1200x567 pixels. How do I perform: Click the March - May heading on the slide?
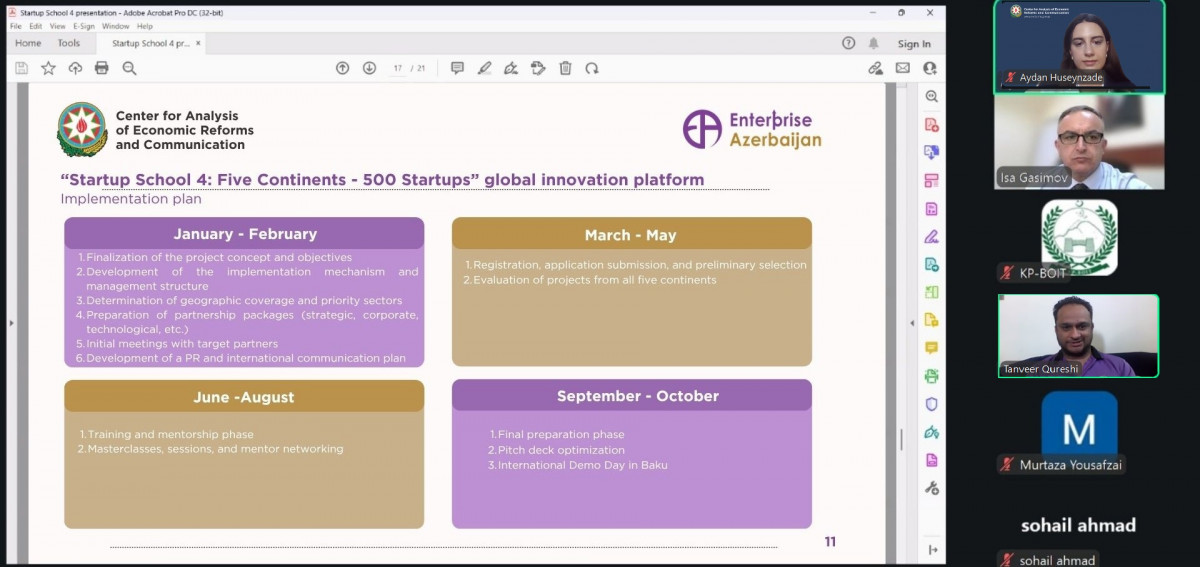click(631, 235)
